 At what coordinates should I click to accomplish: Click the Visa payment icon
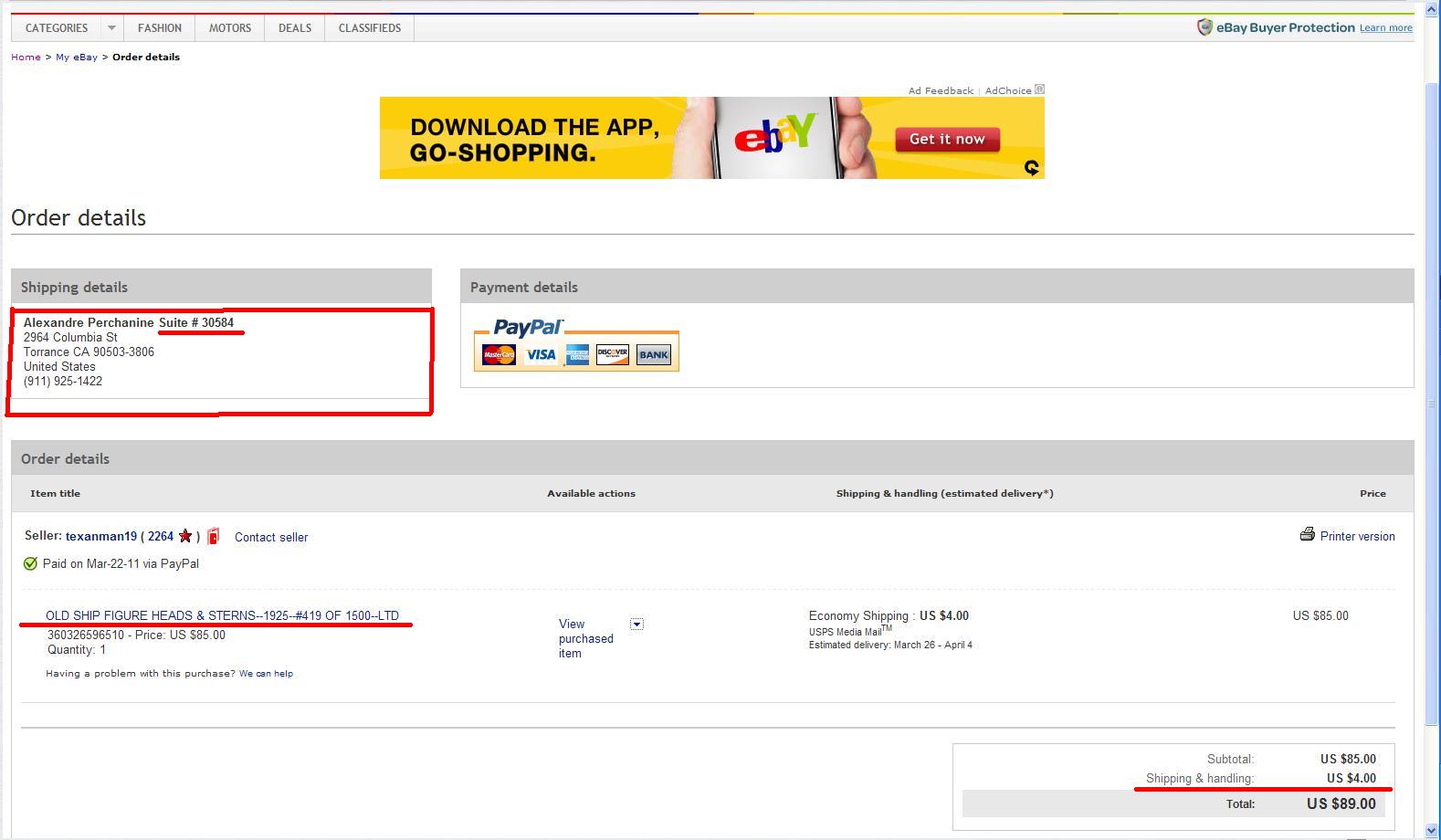(541, 354)
